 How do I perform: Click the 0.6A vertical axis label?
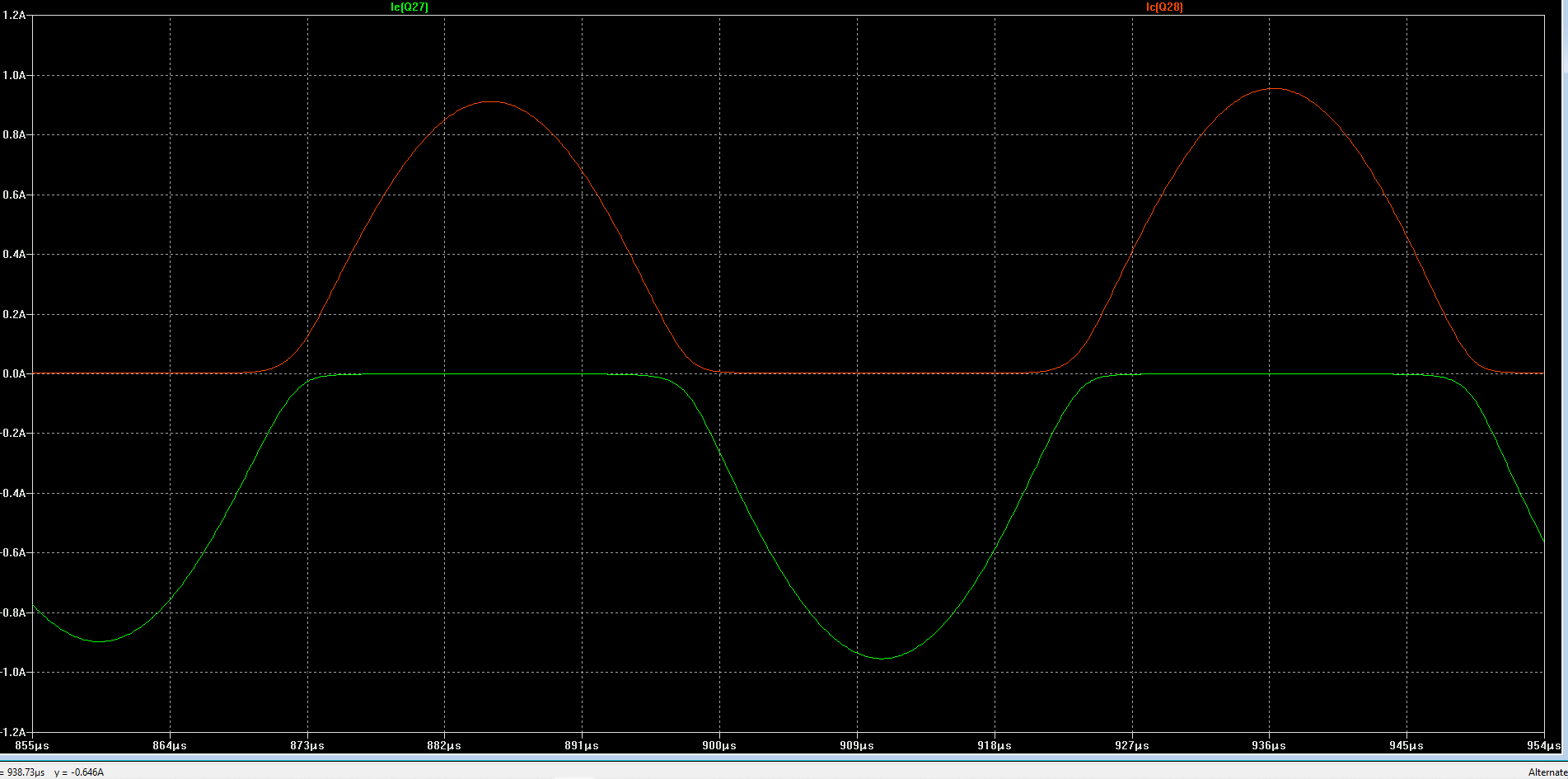tap(15, 195)
